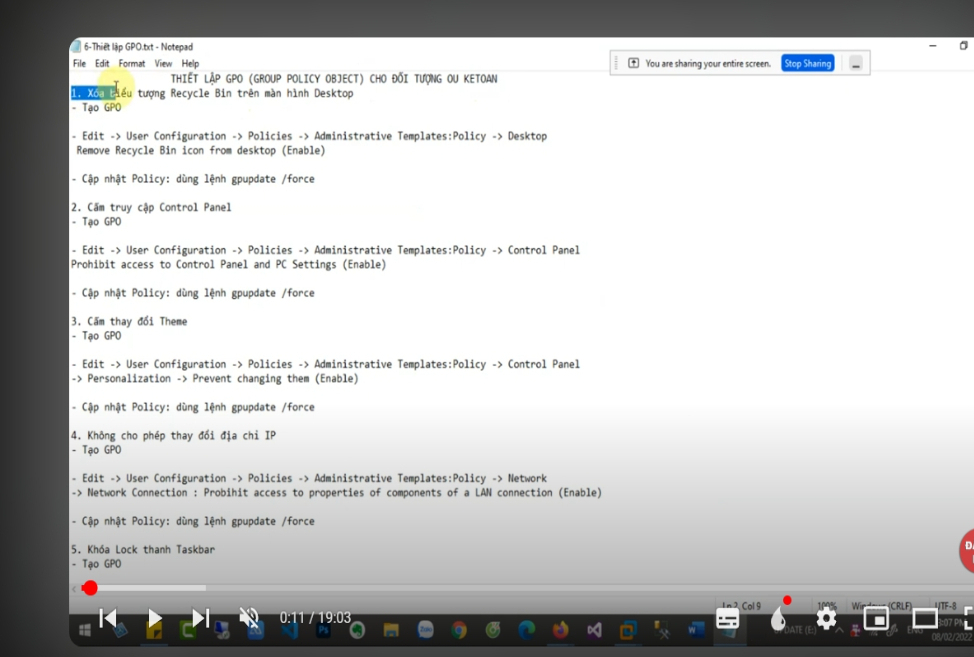Open Zalo from taskbar
This screenshot has width=974, height=657.
426,630
